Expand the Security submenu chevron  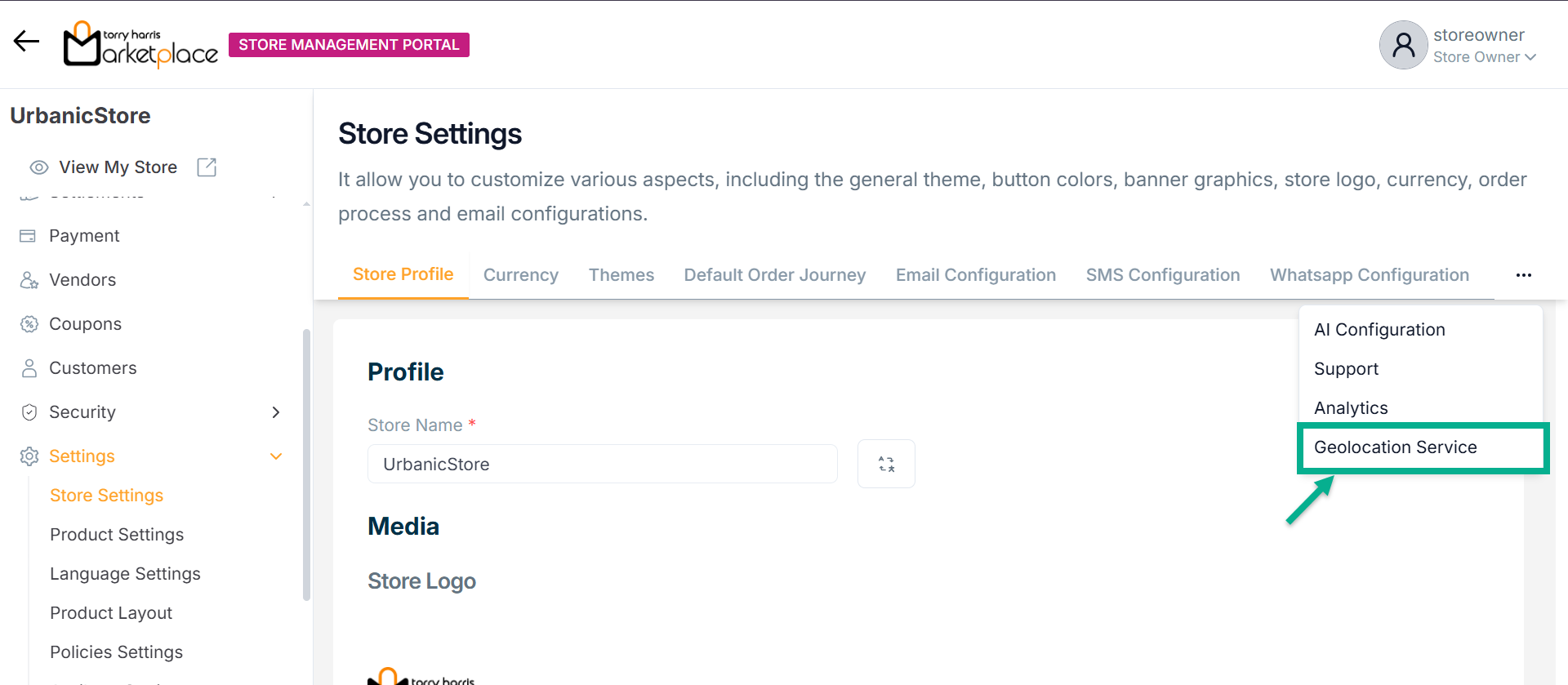276,412
